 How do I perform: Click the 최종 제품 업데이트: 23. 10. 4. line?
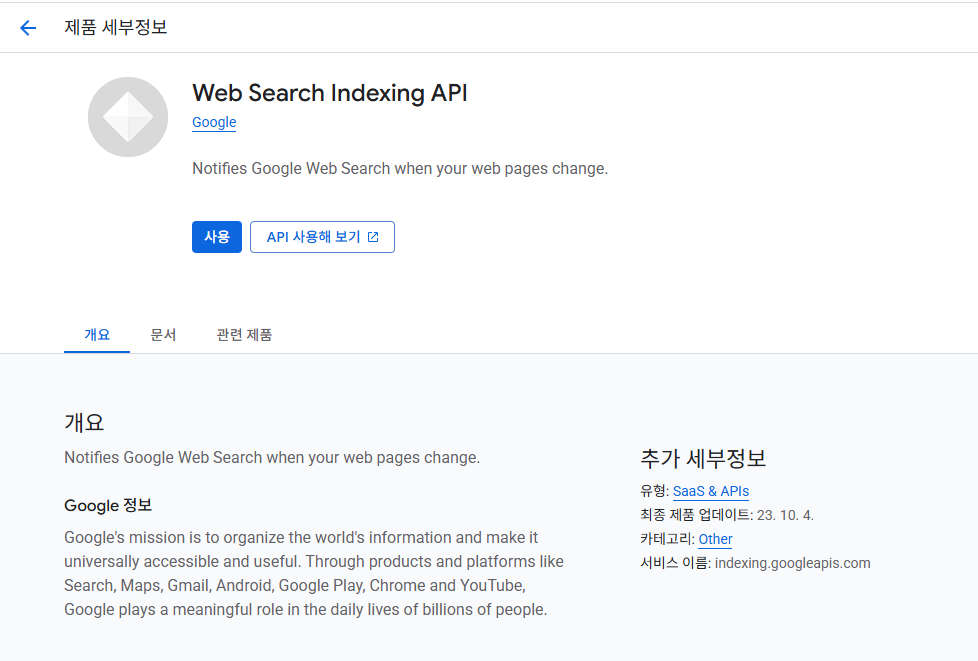727,515
